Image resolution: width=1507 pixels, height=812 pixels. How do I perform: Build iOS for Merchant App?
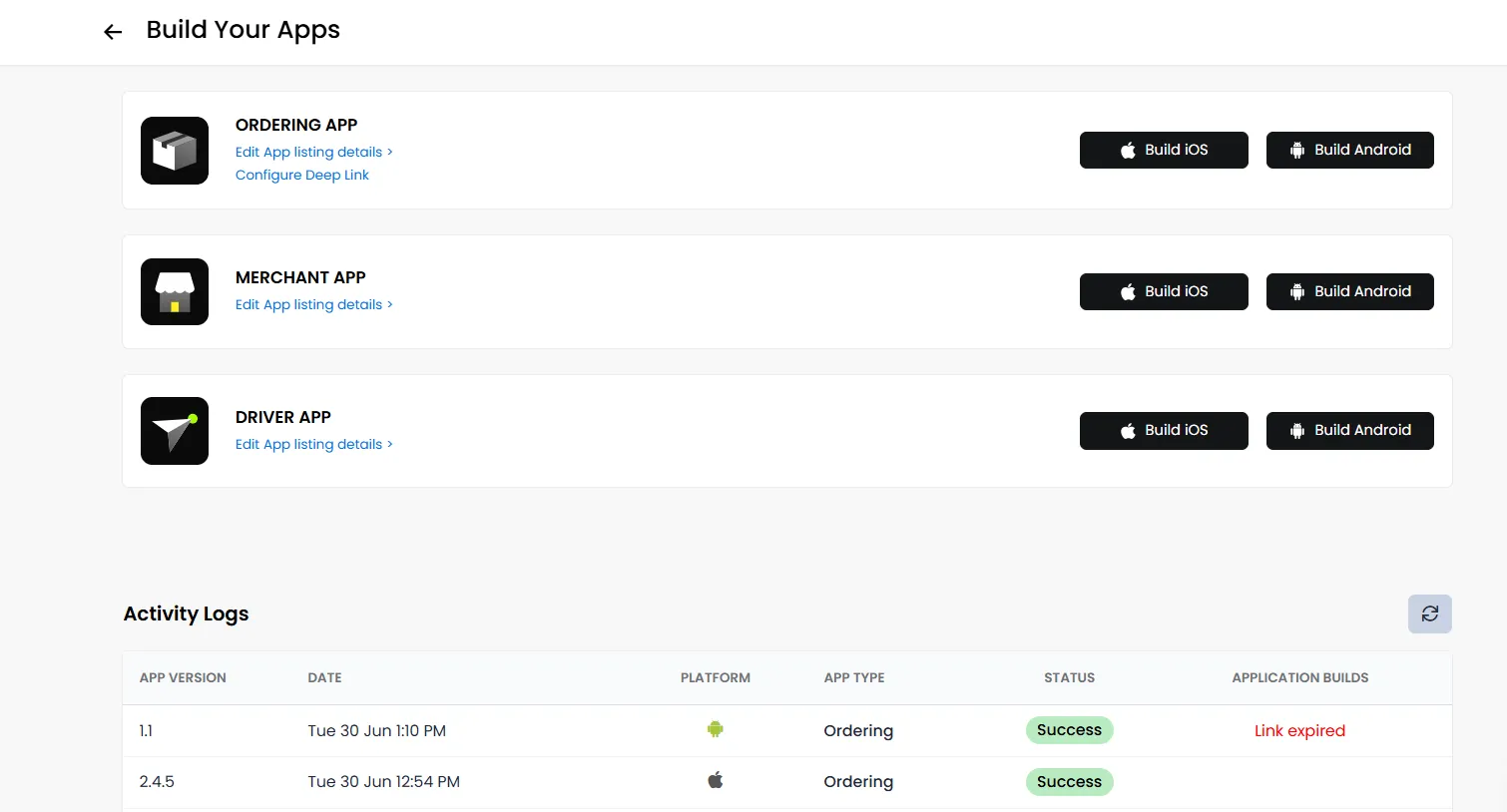[1164, 291]
